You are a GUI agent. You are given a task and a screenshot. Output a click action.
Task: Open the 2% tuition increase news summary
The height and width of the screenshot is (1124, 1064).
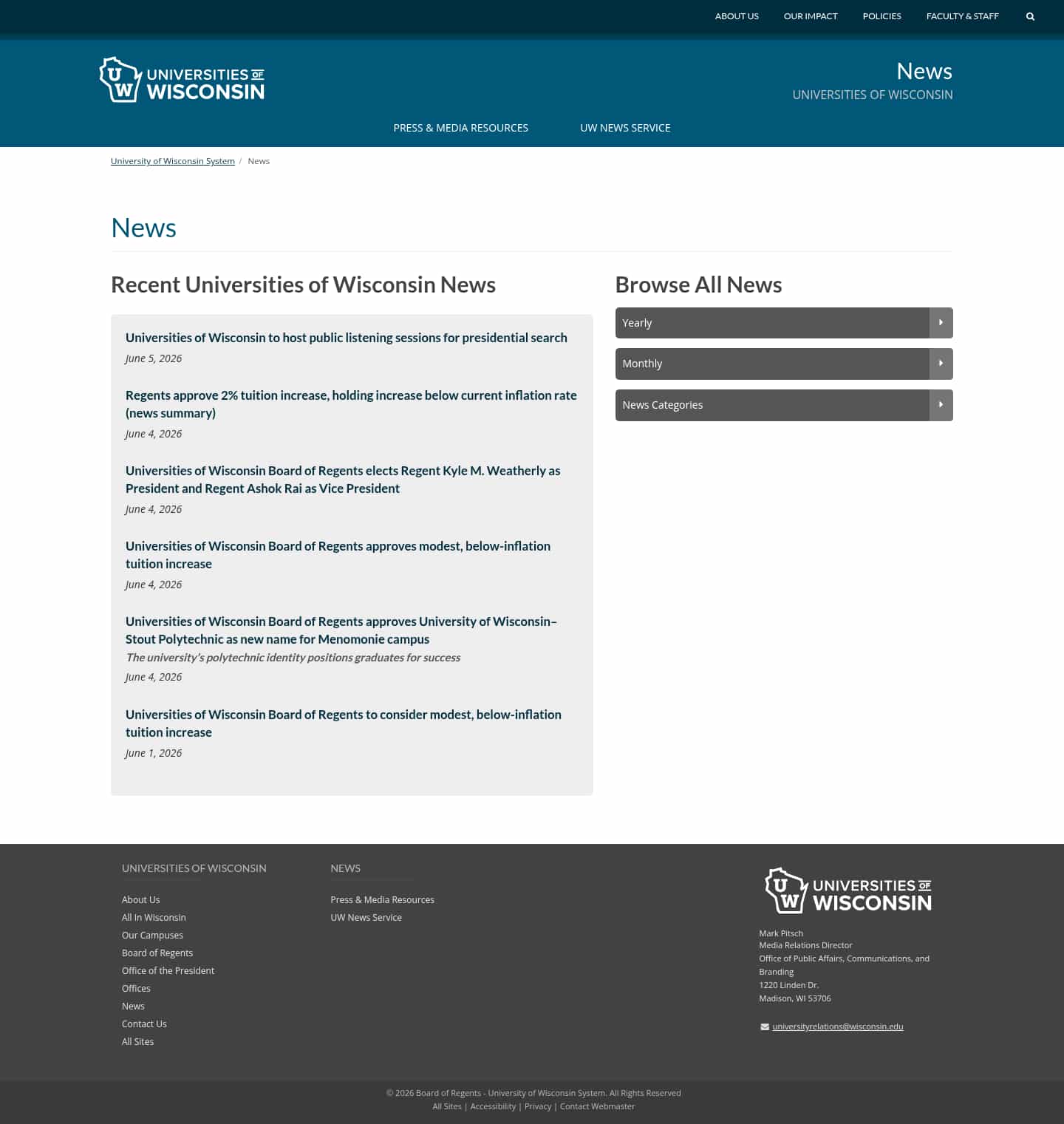tap(351, 404)
